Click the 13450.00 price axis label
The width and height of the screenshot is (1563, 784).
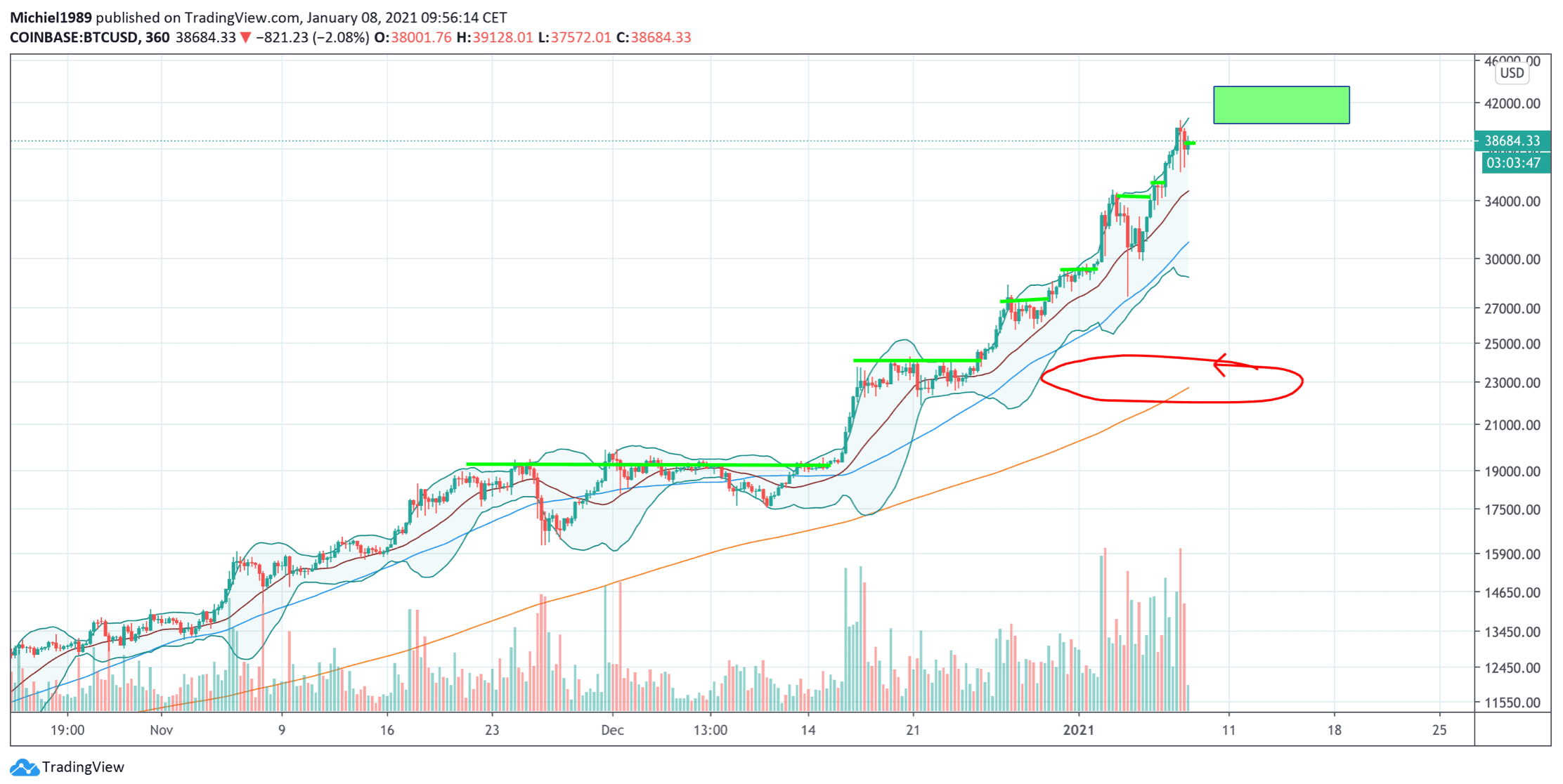(1512, 632)
